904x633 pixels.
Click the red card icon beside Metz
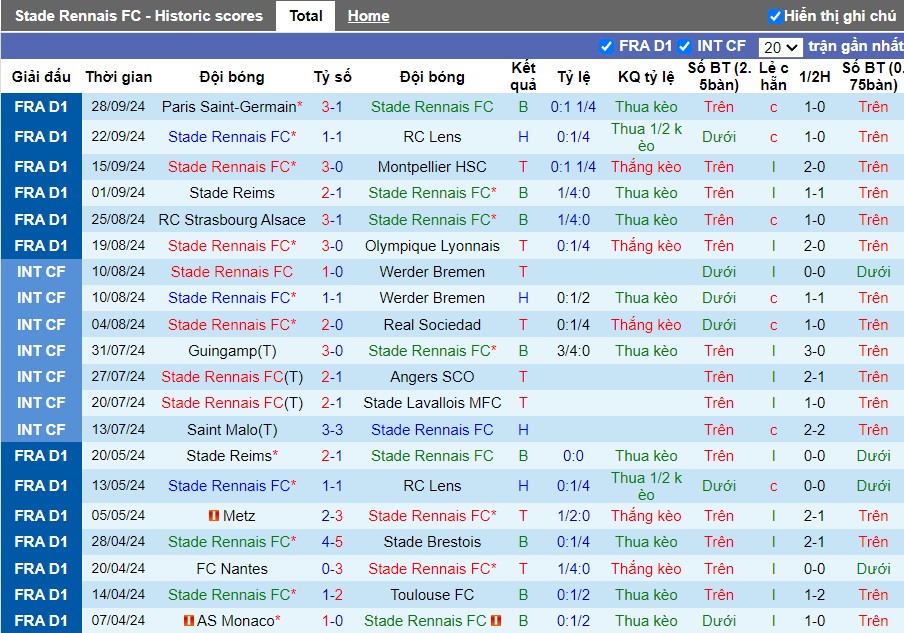coord(214,515)
